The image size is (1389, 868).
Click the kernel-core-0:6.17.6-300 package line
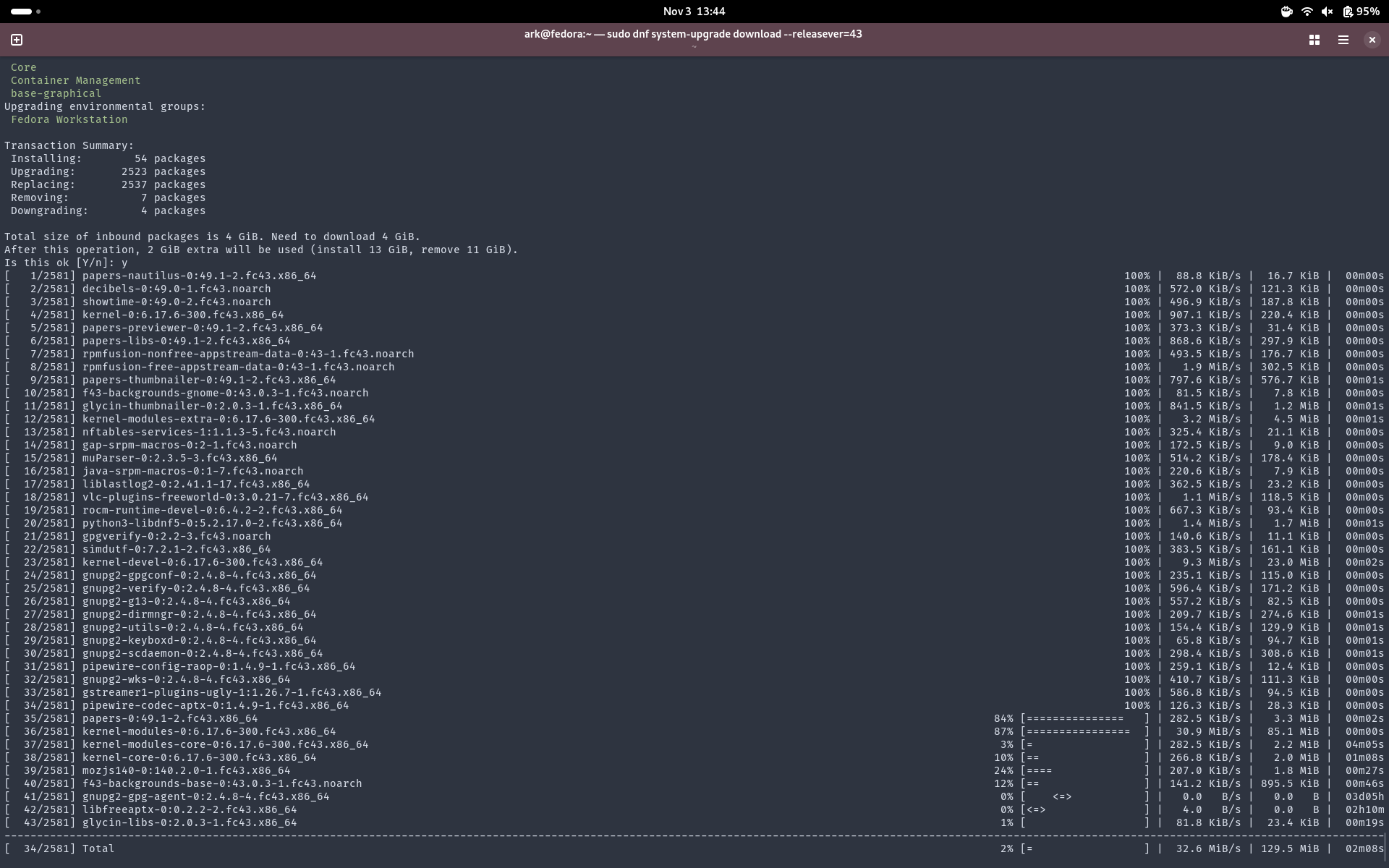tap(199, 757)
